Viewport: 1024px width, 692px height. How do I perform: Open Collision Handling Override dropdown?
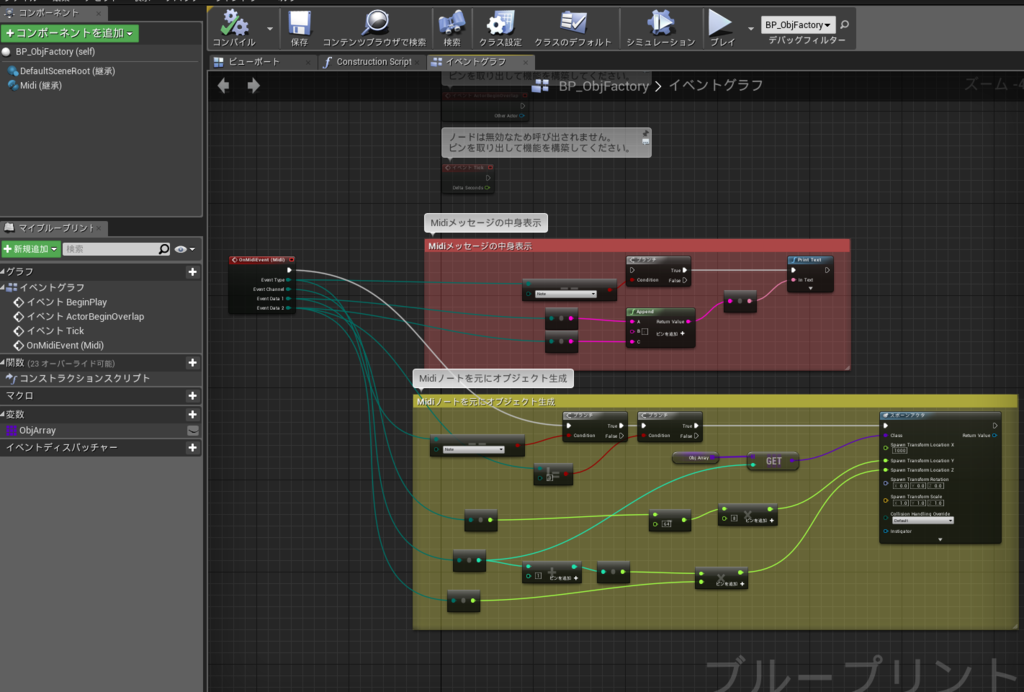pyautogui.click(x=923, y=520)
